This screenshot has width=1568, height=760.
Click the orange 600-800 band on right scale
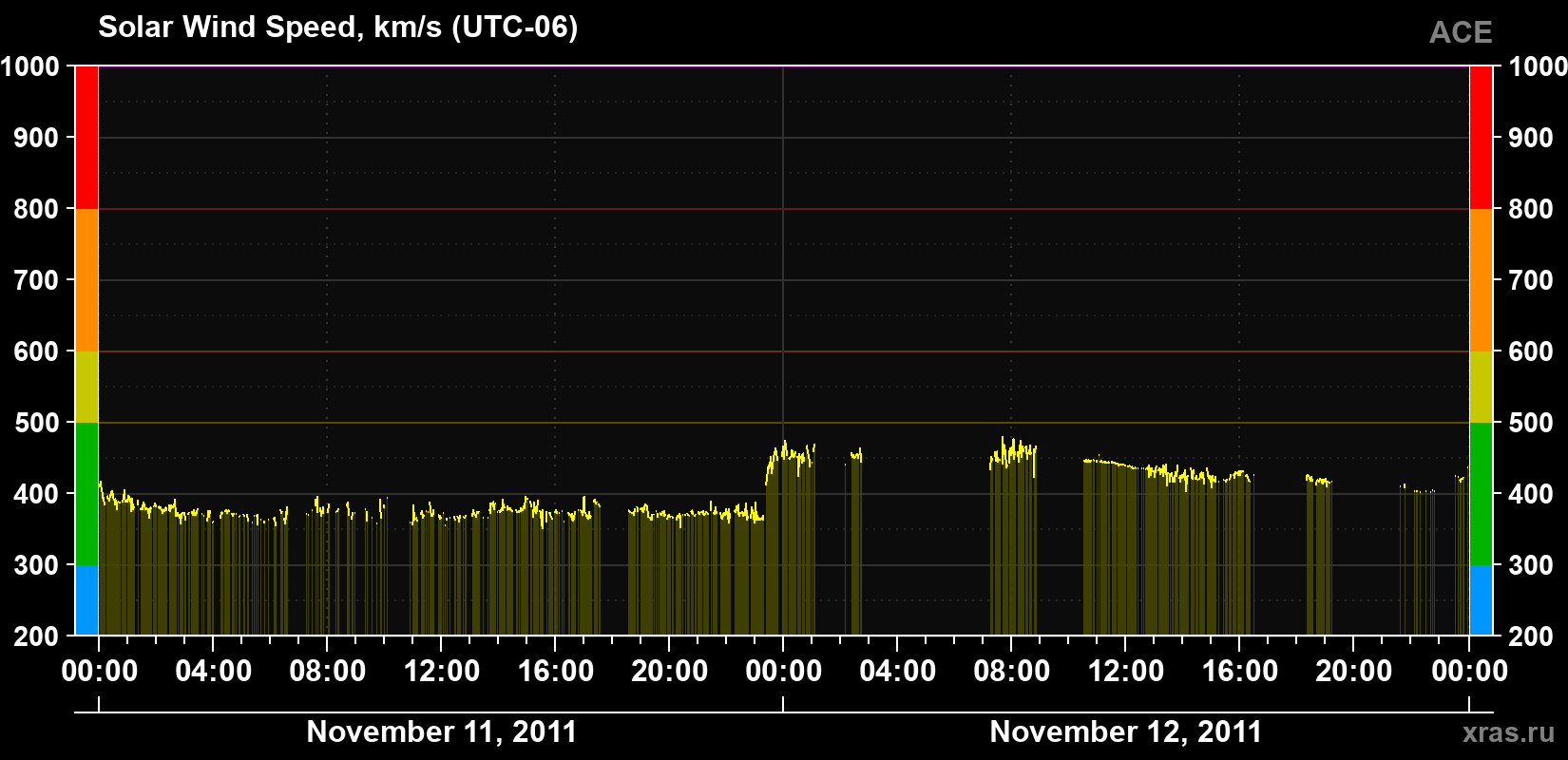point(1481,280)
